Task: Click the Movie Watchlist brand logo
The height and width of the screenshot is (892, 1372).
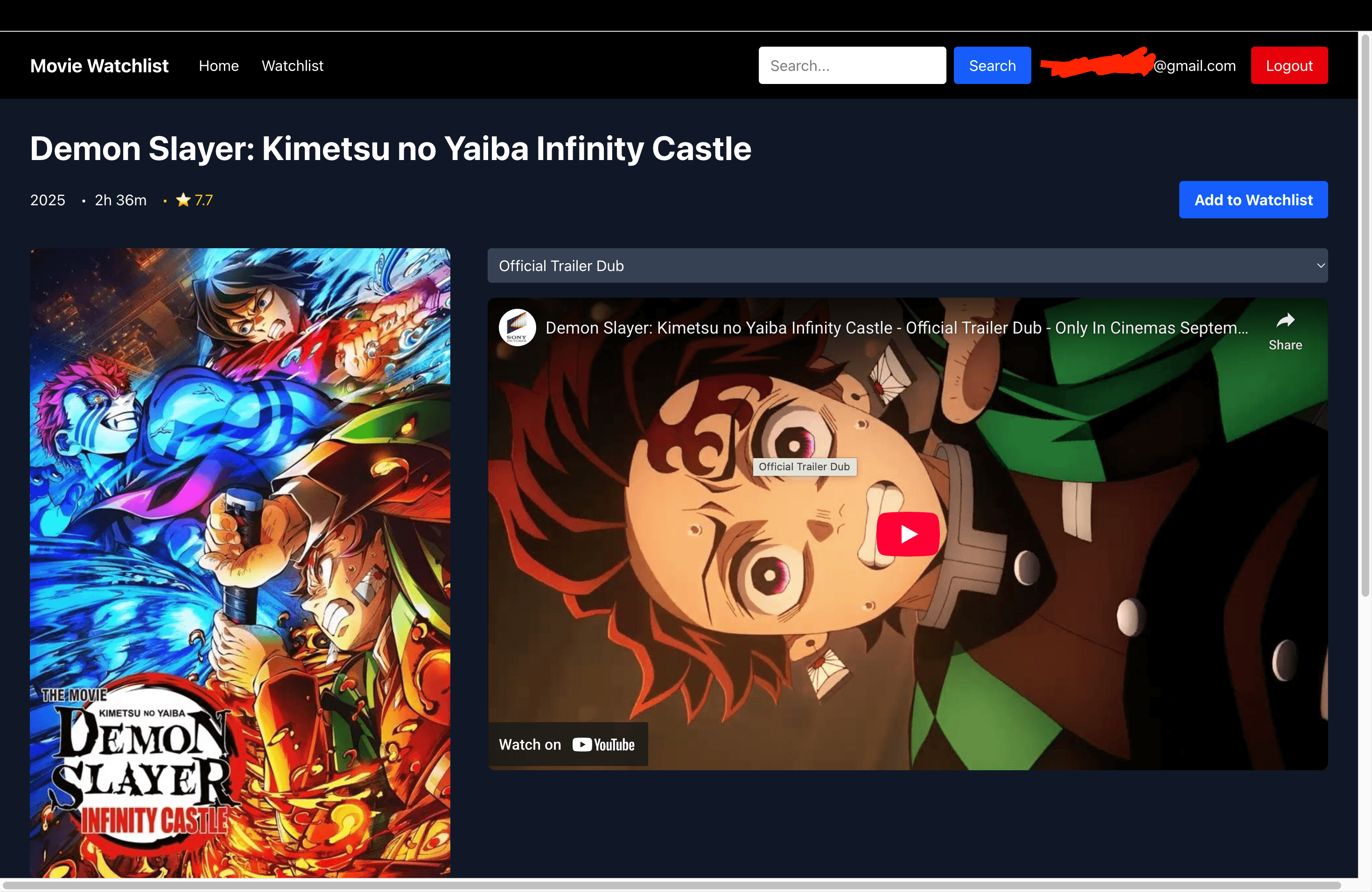Action: (99, 65)
